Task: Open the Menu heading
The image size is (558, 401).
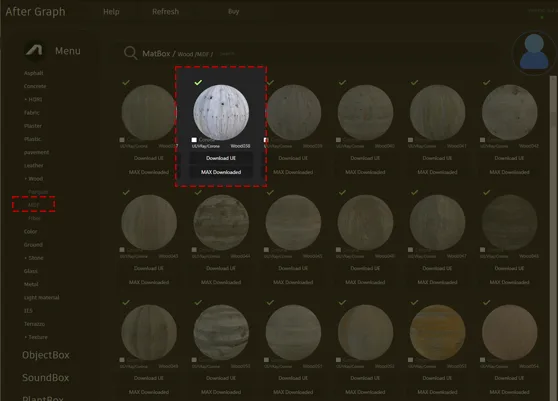Action: [68, 51]
